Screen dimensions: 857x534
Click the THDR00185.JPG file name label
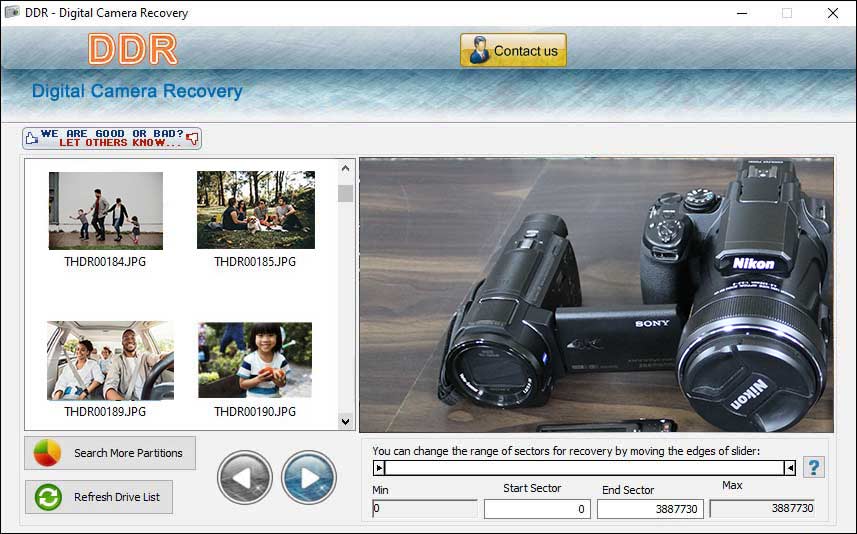click(x=255, y=262)
